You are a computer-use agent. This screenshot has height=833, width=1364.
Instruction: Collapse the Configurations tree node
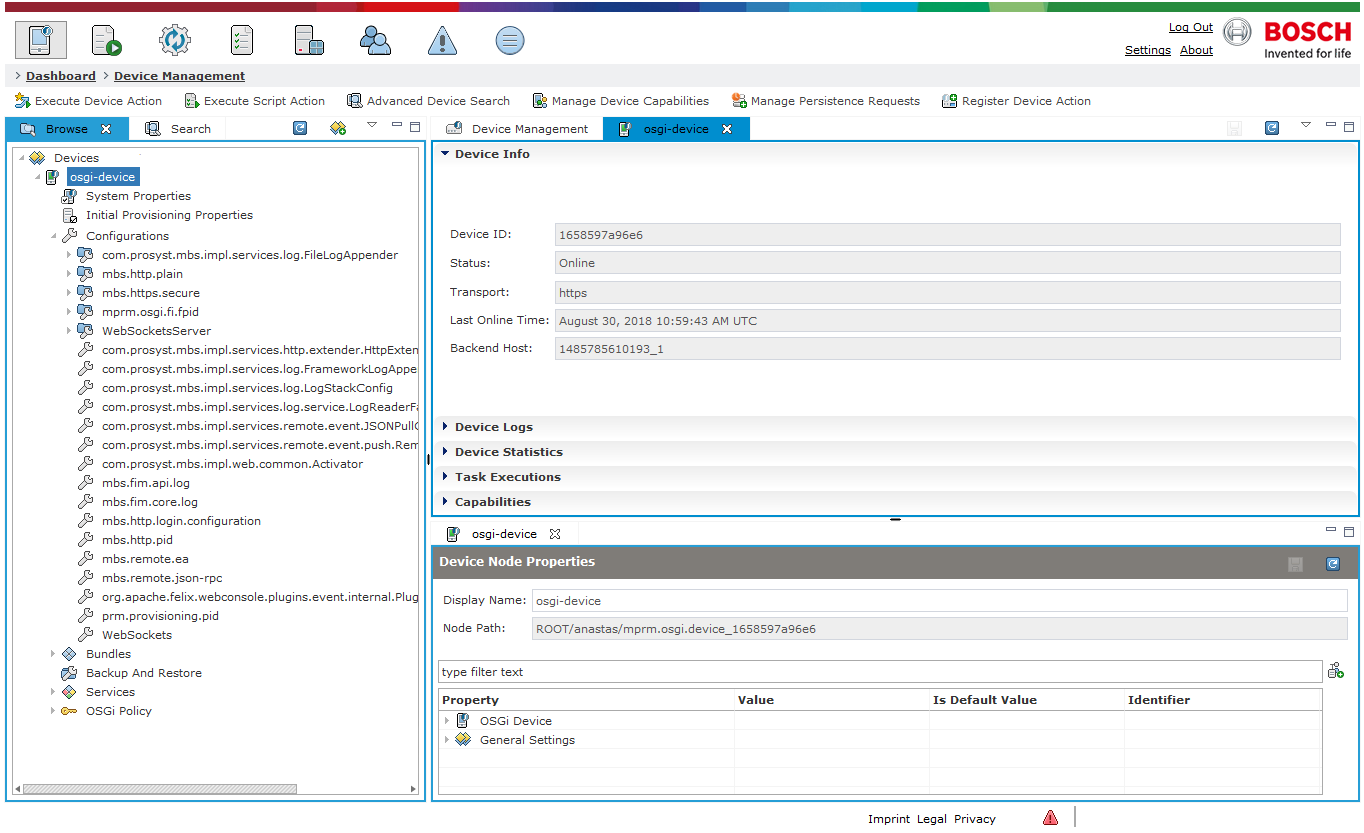click(53, 236)
